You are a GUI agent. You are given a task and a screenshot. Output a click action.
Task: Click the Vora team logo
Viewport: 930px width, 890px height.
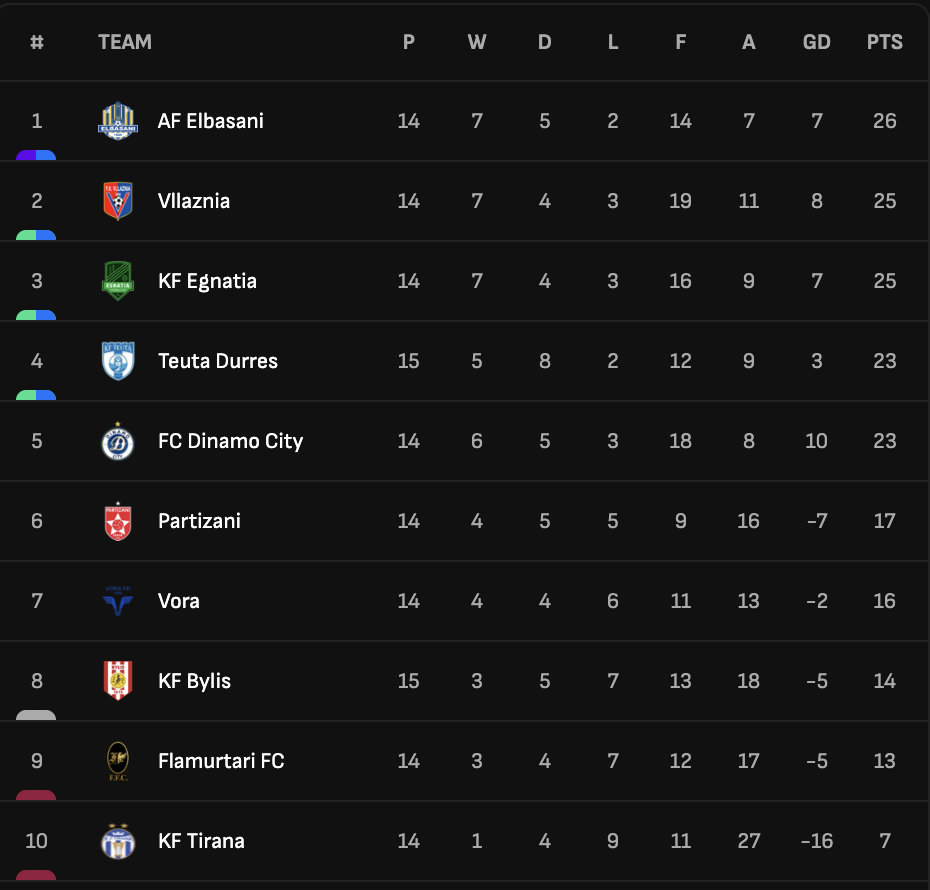[118, 601]
